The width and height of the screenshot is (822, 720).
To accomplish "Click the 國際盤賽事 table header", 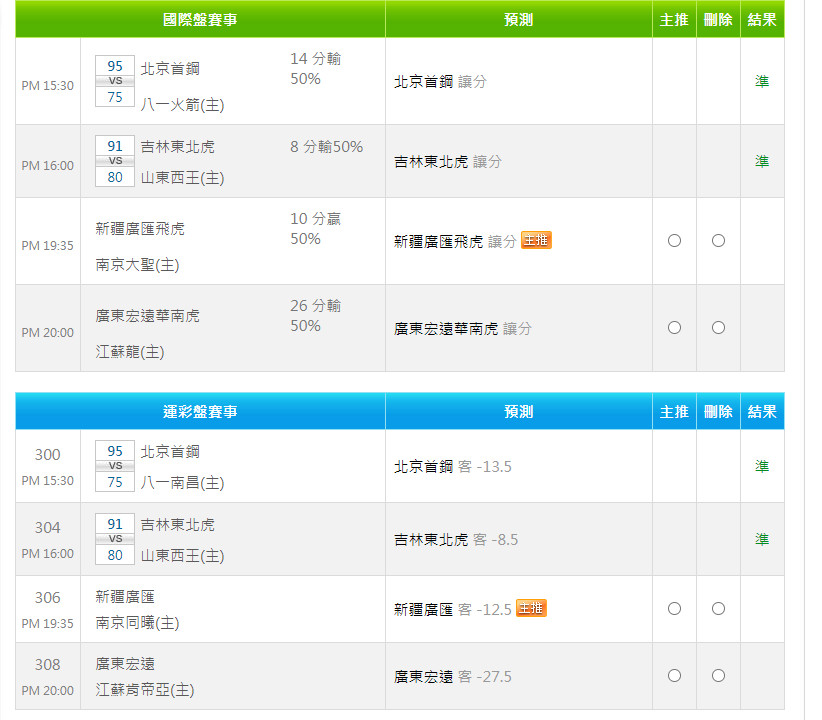I will click(200, 19).
